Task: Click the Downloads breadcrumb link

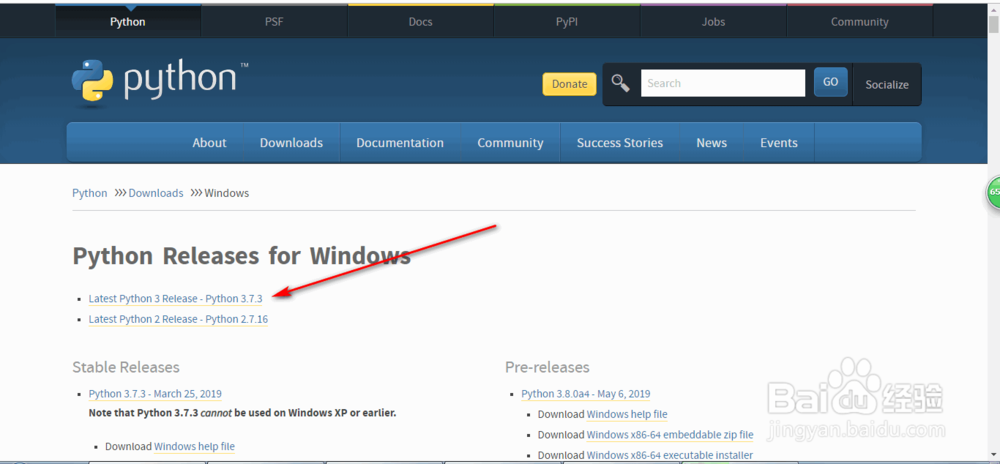Action: [x=156, y=193]
